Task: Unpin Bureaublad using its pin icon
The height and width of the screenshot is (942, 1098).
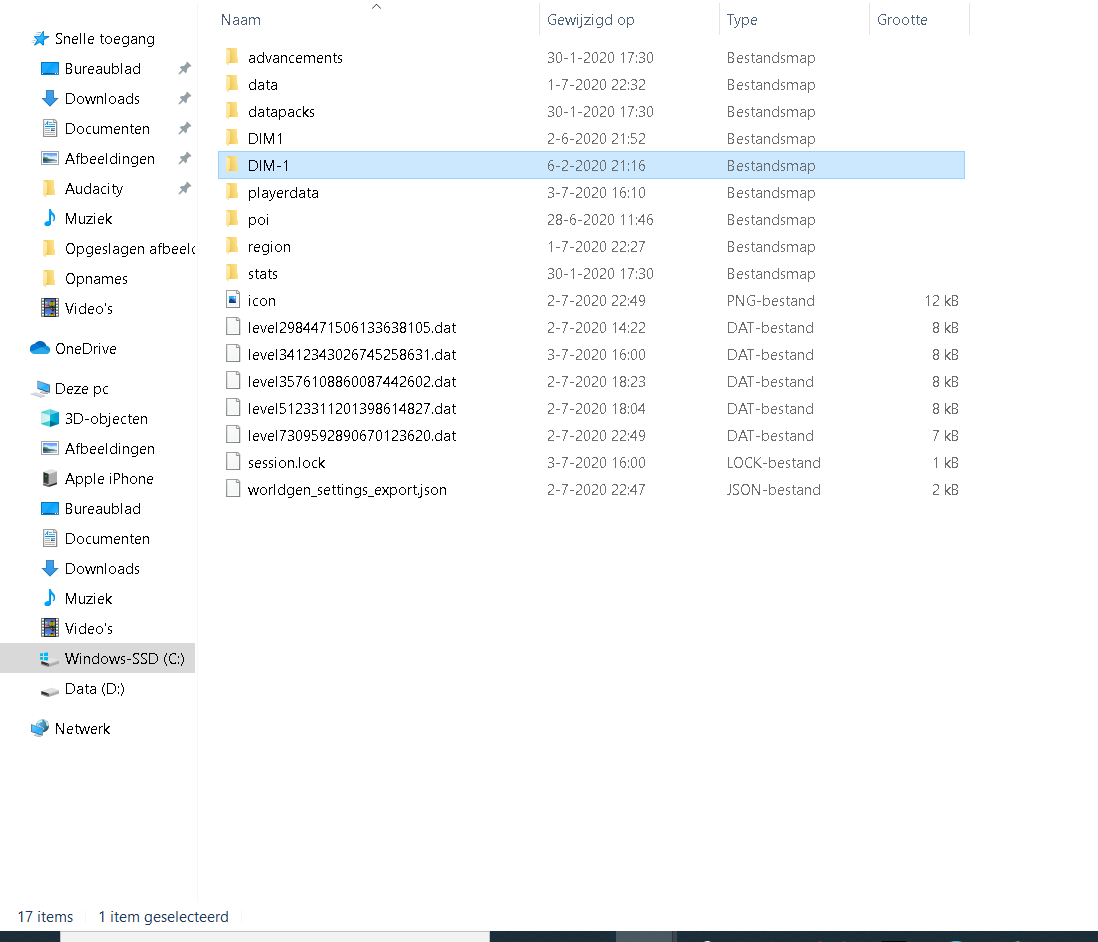Action: (184, 69)
